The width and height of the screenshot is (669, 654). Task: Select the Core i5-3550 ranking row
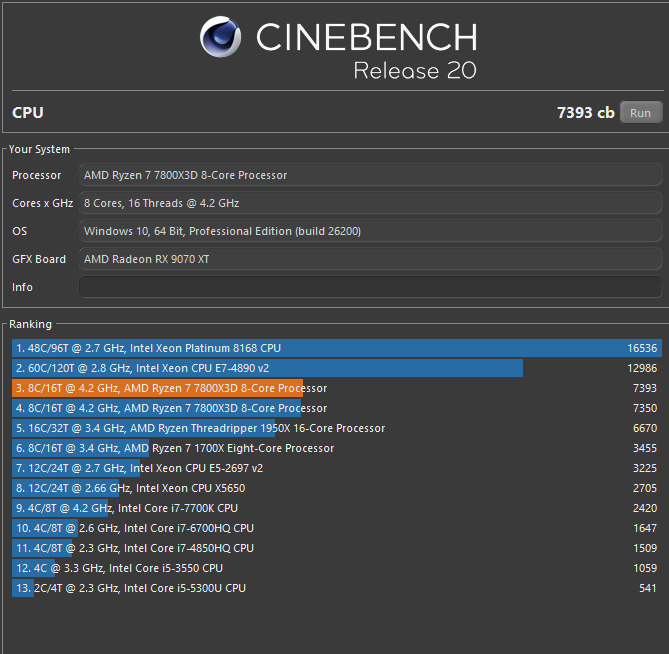336,568
